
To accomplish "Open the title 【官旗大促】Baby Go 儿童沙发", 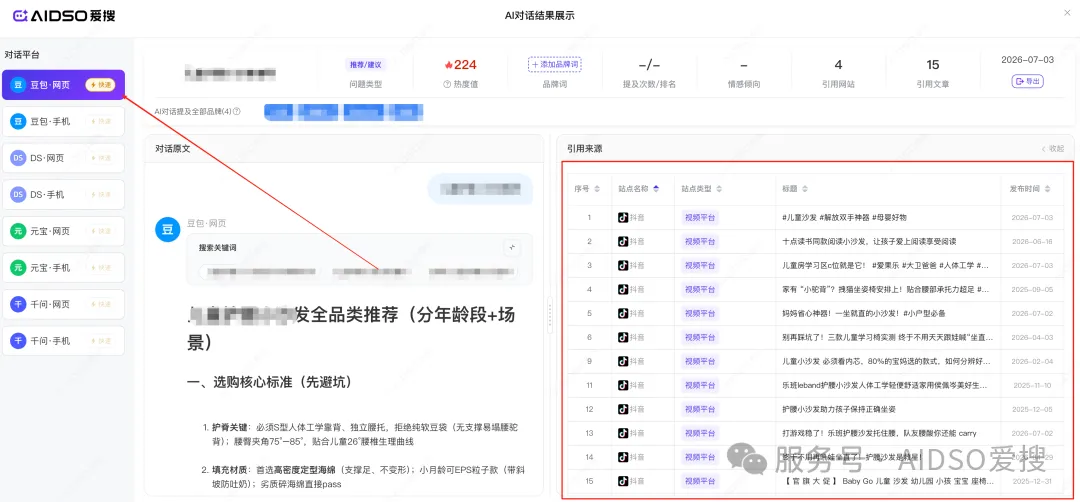I will pos(887,481).
